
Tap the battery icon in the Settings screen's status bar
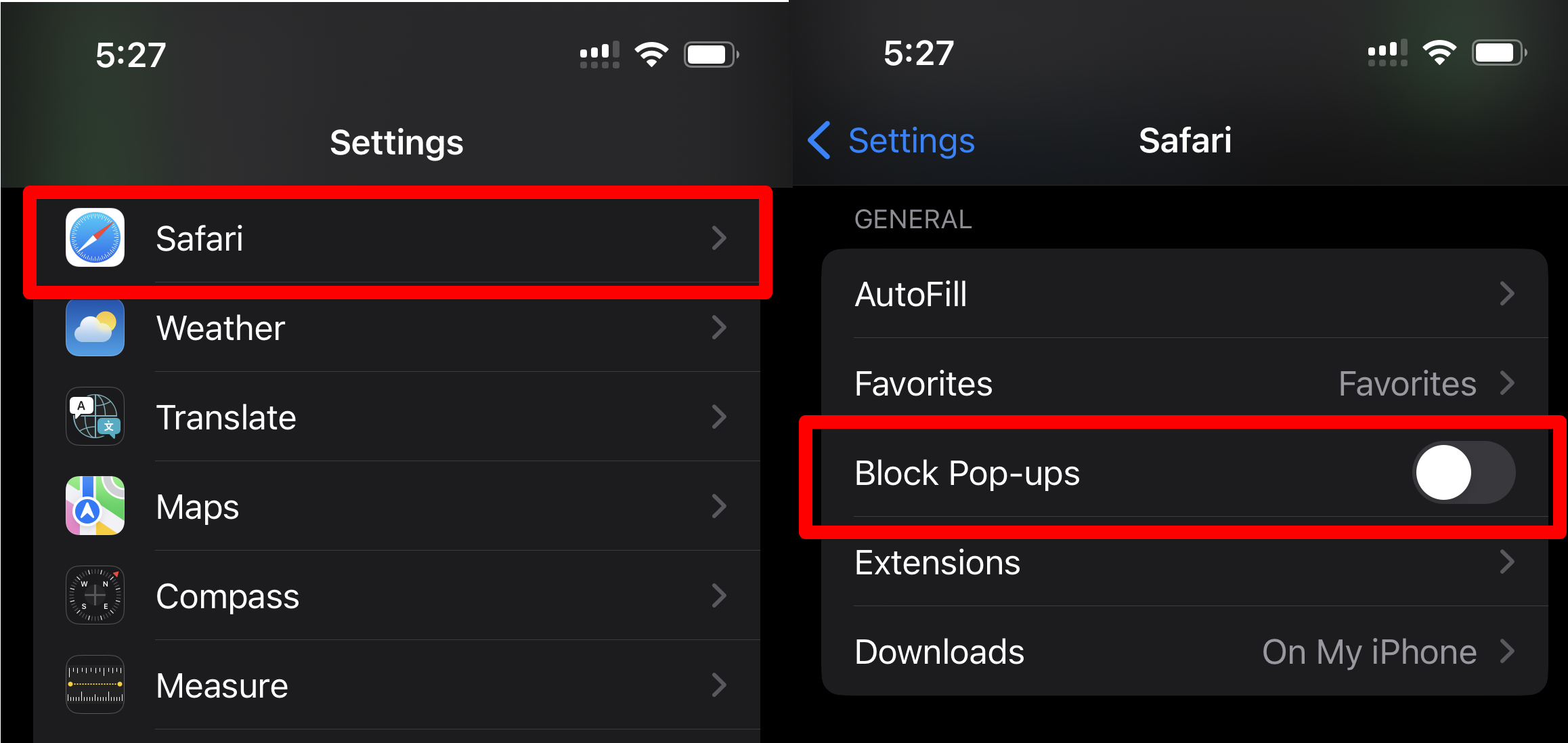tap(711, 54)
